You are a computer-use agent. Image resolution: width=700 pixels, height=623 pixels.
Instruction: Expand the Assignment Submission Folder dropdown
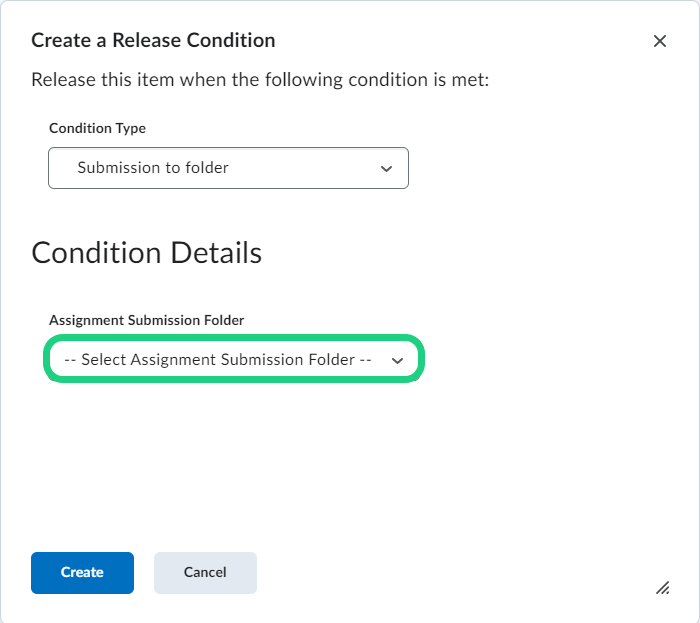pyautogui.click(x=234, y=360)
